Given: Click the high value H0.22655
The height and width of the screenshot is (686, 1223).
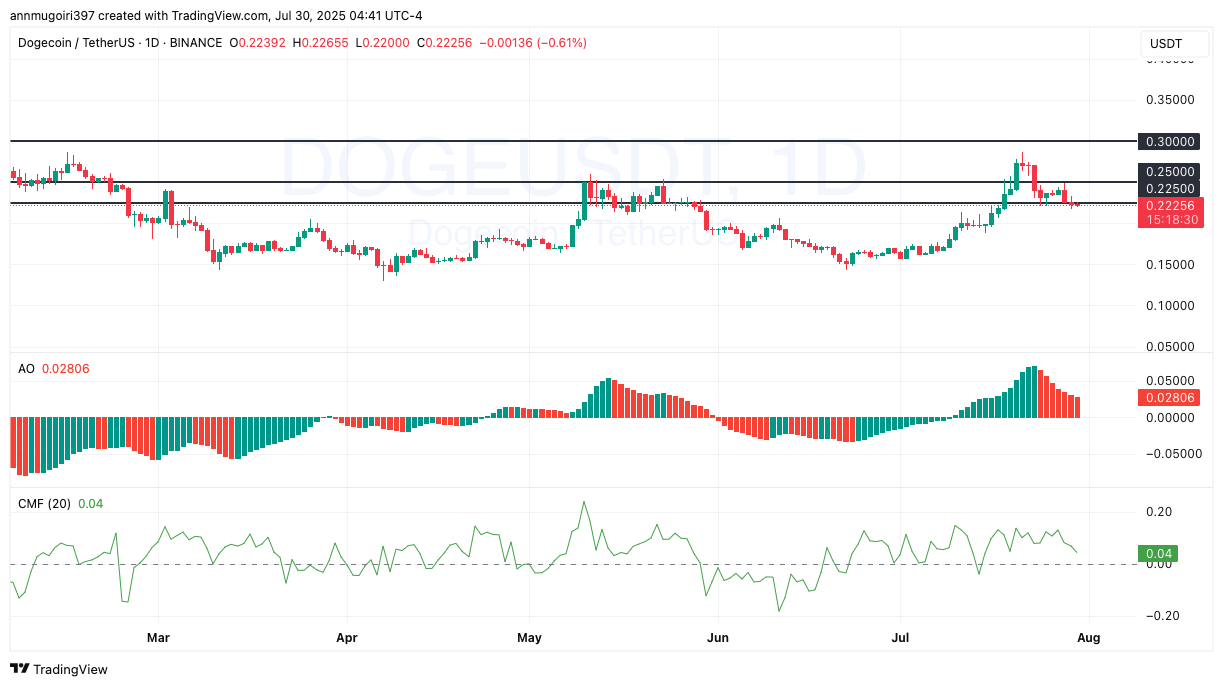Looking at the screenshot, I should 321,43.
